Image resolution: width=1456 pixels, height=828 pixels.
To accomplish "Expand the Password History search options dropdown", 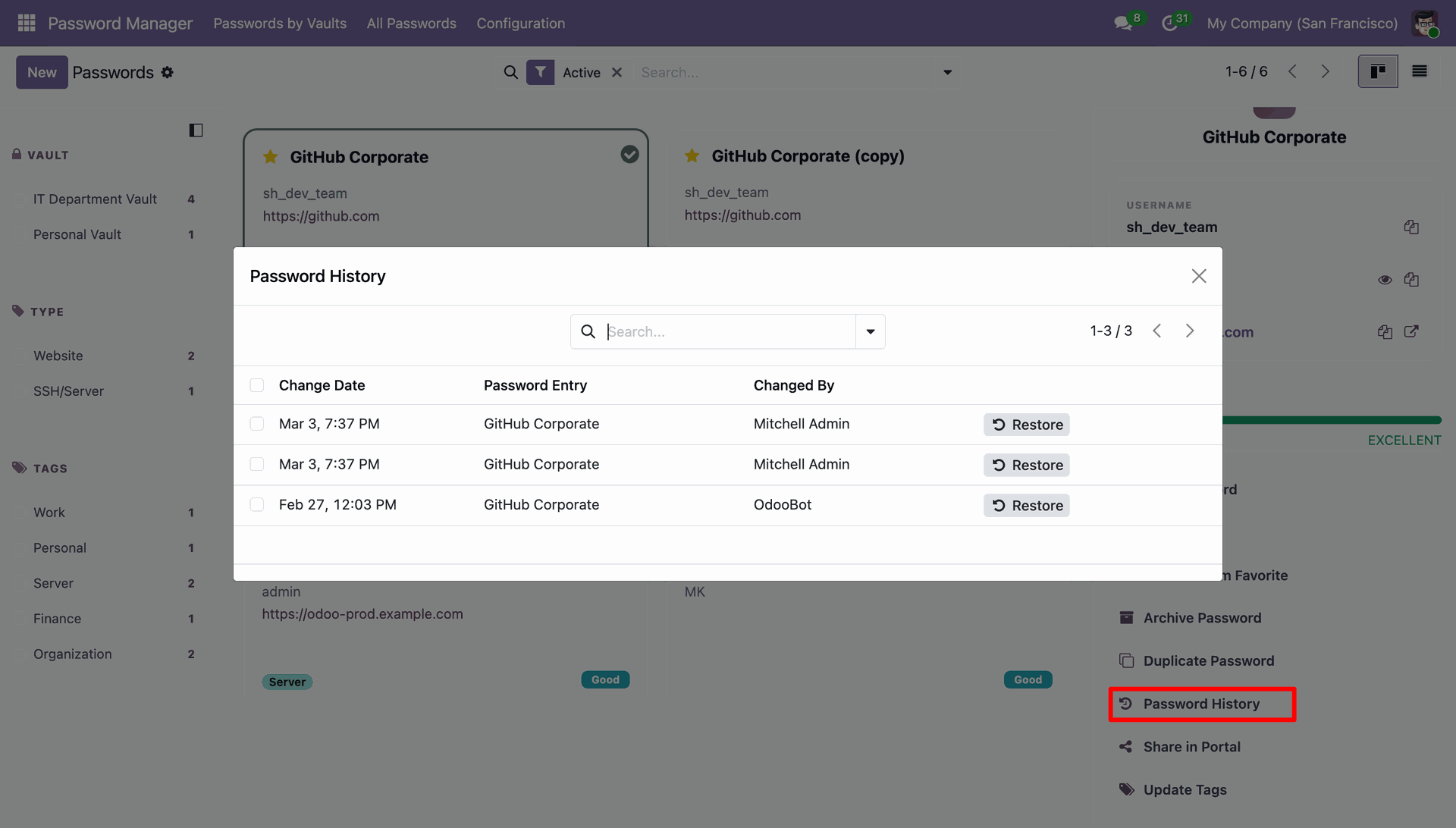I will 871,331.
